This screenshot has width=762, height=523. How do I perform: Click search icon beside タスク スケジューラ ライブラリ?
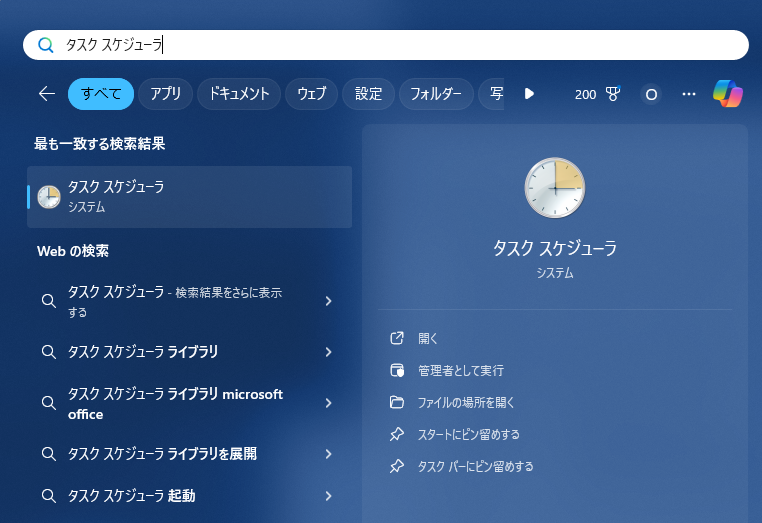point(48,351)
